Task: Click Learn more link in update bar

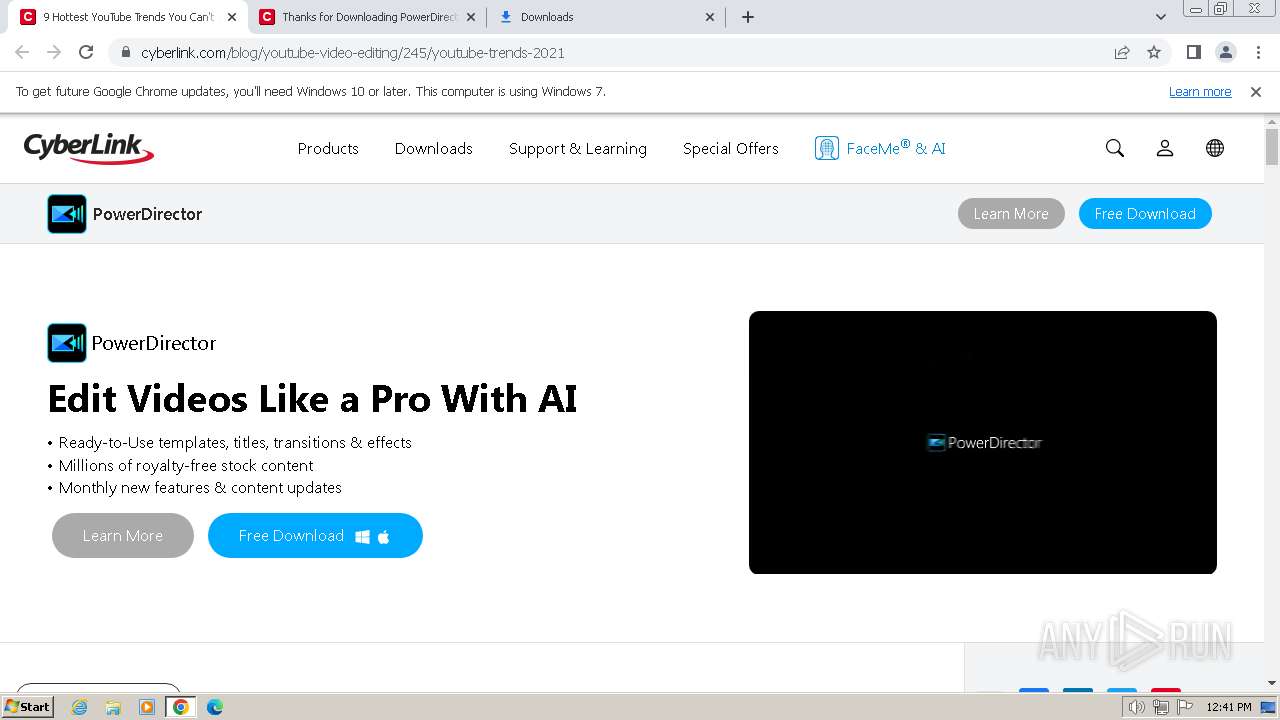Action: point(1200,91)
